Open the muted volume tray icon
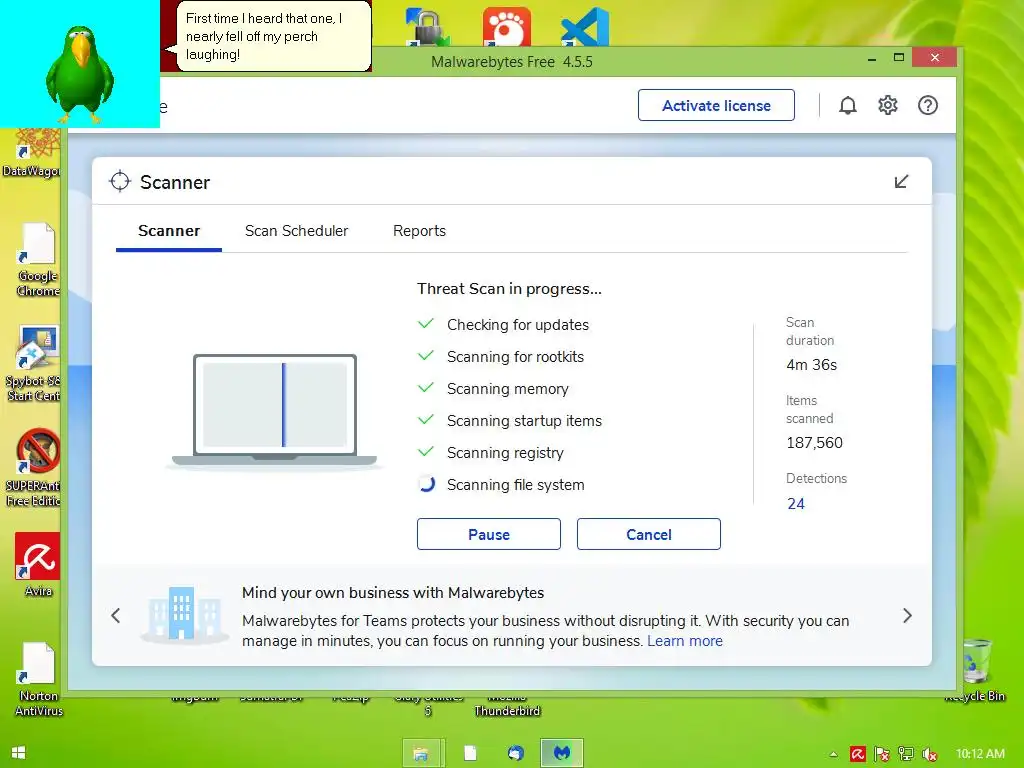The height and width of the screenshot is (768, 1024). click(930, 754)
